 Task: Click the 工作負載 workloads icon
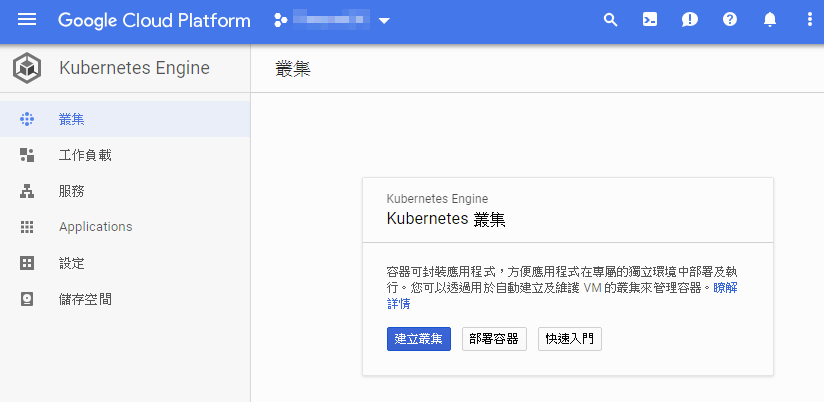click(27, 155)
